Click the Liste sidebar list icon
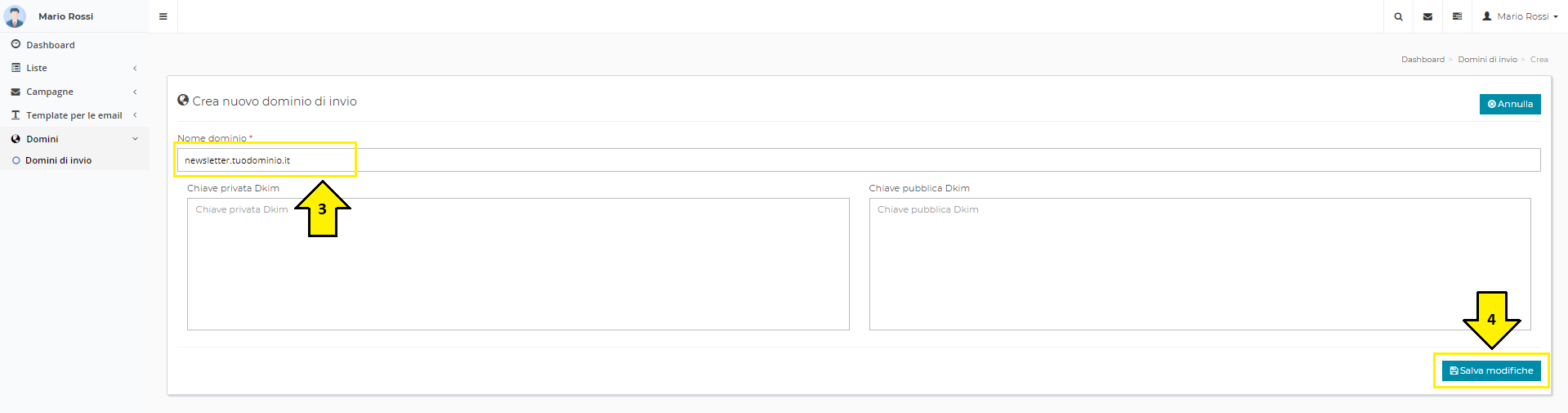The image size is (1568, 413). click(16, 68)
